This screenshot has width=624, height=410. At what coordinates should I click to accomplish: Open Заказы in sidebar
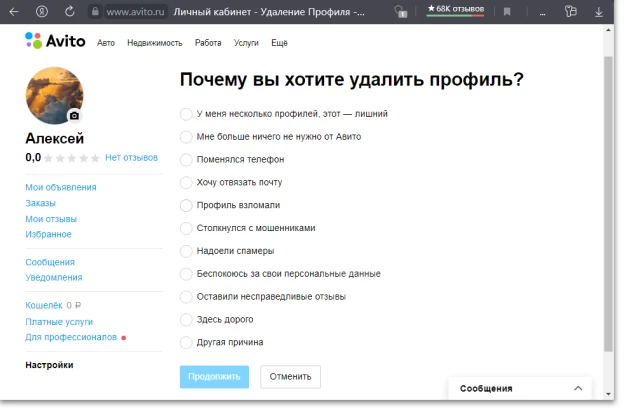(x=40, y=203)
